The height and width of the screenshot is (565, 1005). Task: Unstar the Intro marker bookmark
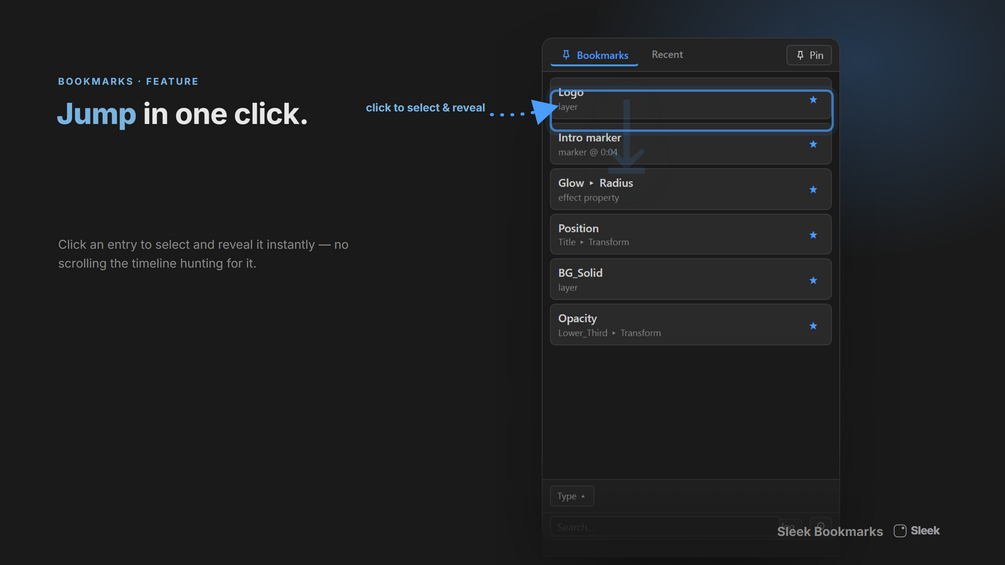[813, 144]
